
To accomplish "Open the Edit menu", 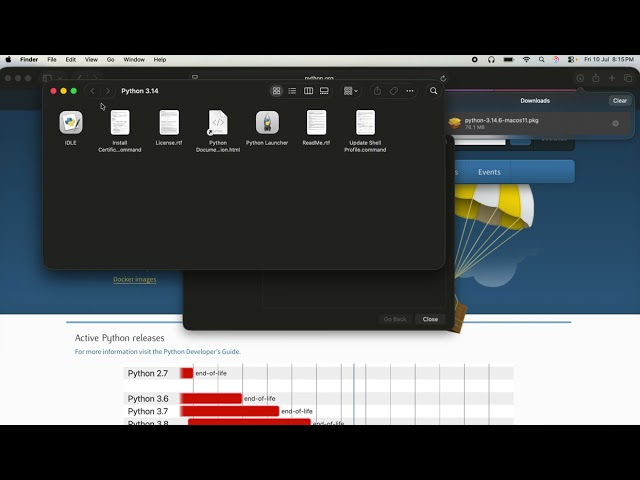I will coord(71,60).
